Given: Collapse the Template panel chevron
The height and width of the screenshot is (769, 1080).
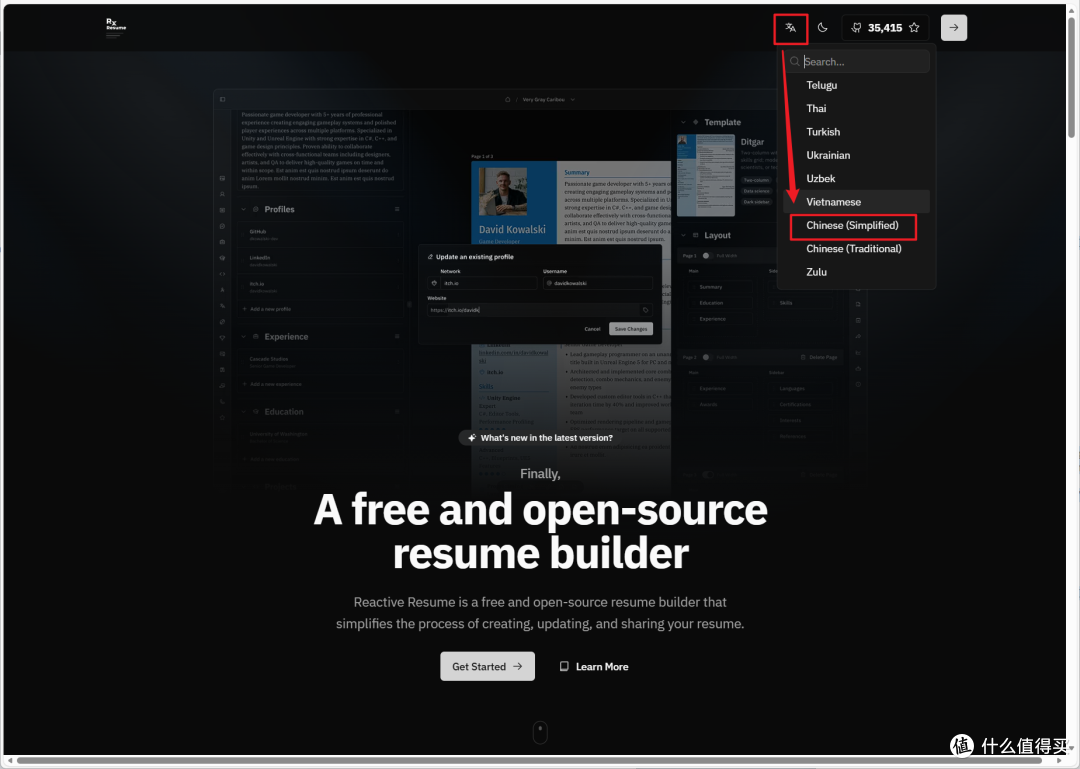Looking at the screenshot, I should [x=683, y=122].
